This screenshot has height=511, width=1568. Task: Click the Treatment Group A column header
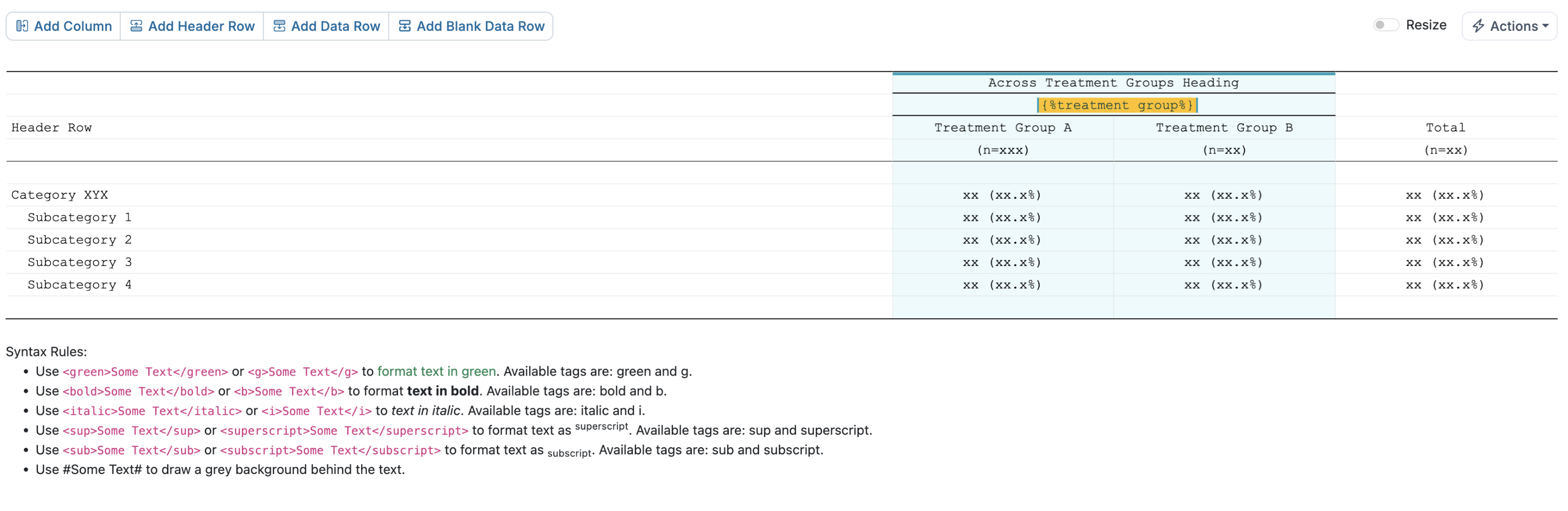[1003, 128]
